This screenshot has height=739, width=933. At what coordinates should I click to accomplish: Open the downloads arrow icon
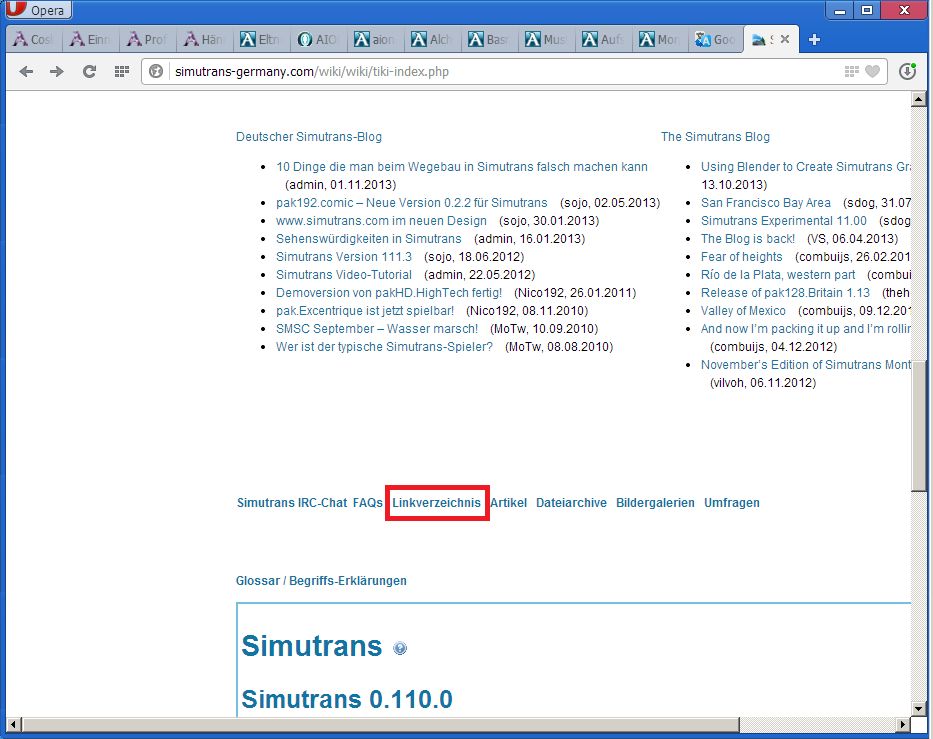point(907,71)
